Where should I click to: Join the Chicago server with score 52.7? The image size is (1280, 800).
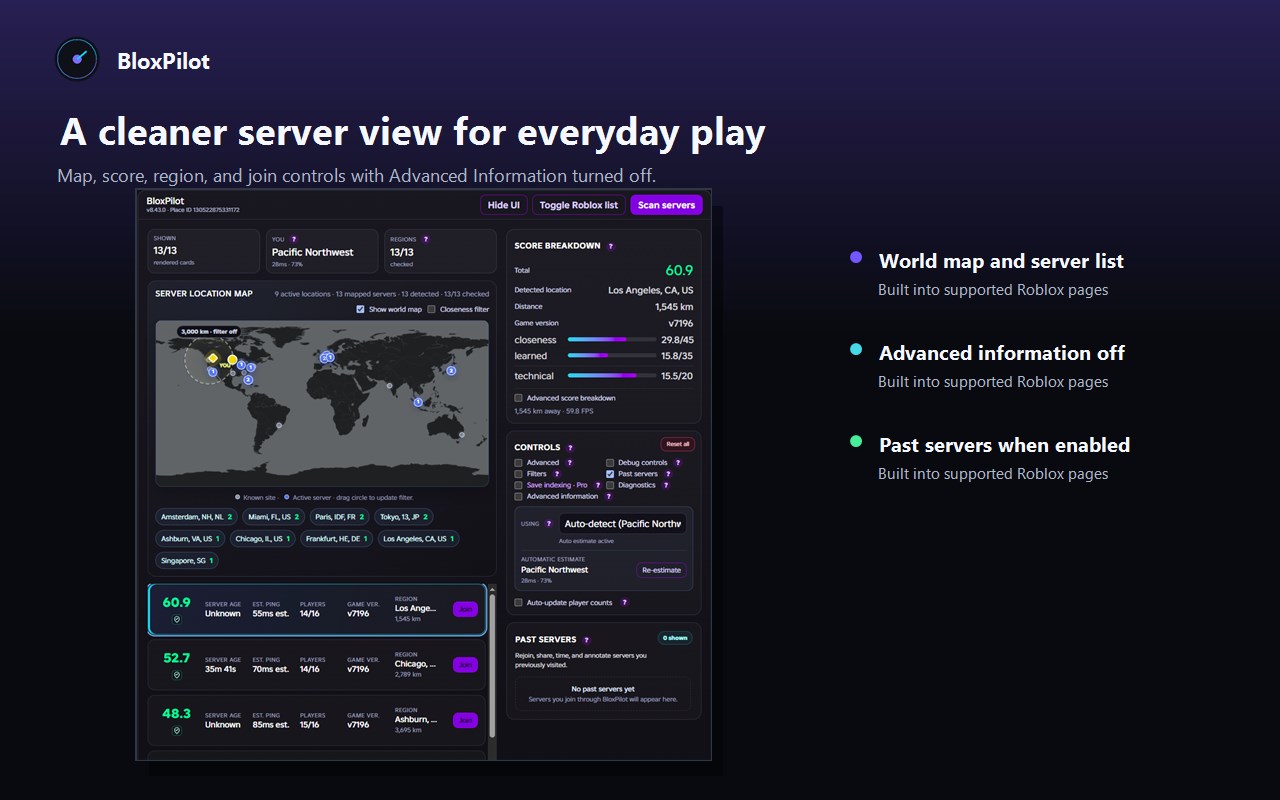465,665
